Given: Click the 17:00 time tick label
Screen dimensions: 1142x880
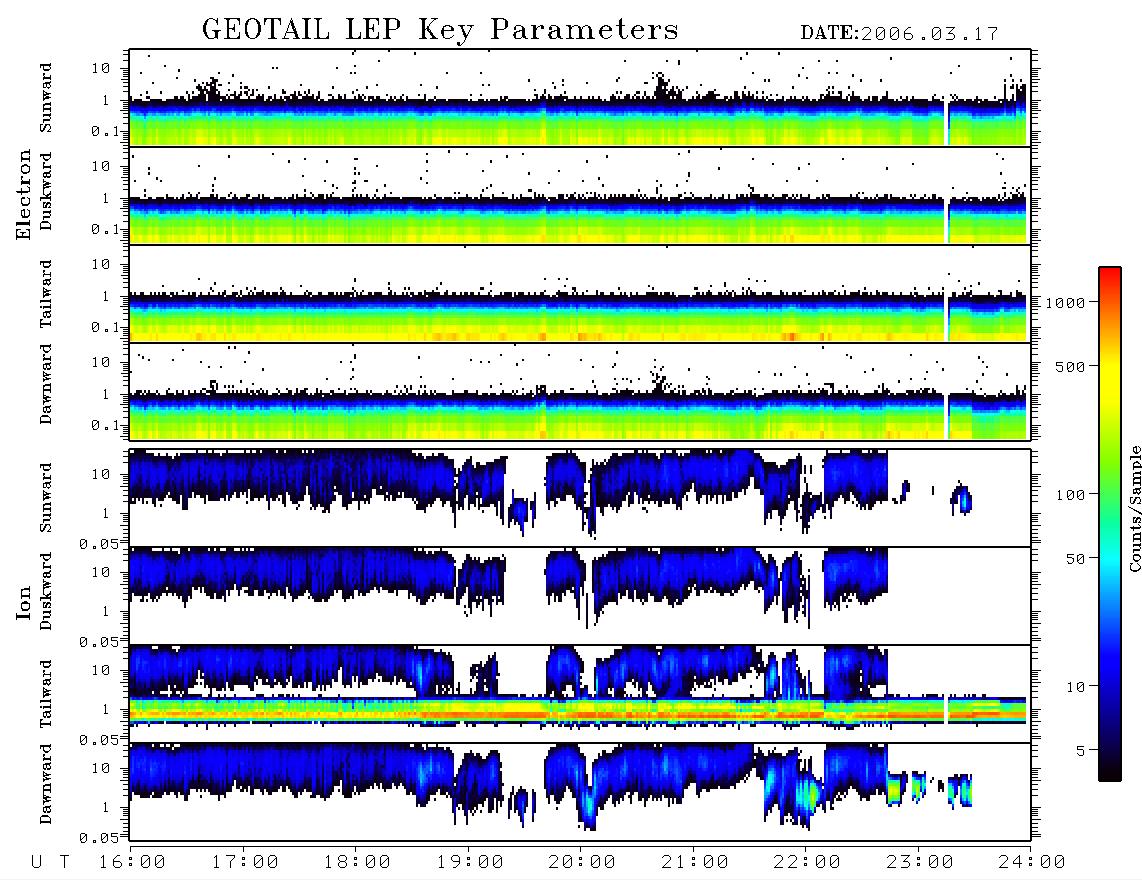Looking at the screenshot, I should (245, 862).
